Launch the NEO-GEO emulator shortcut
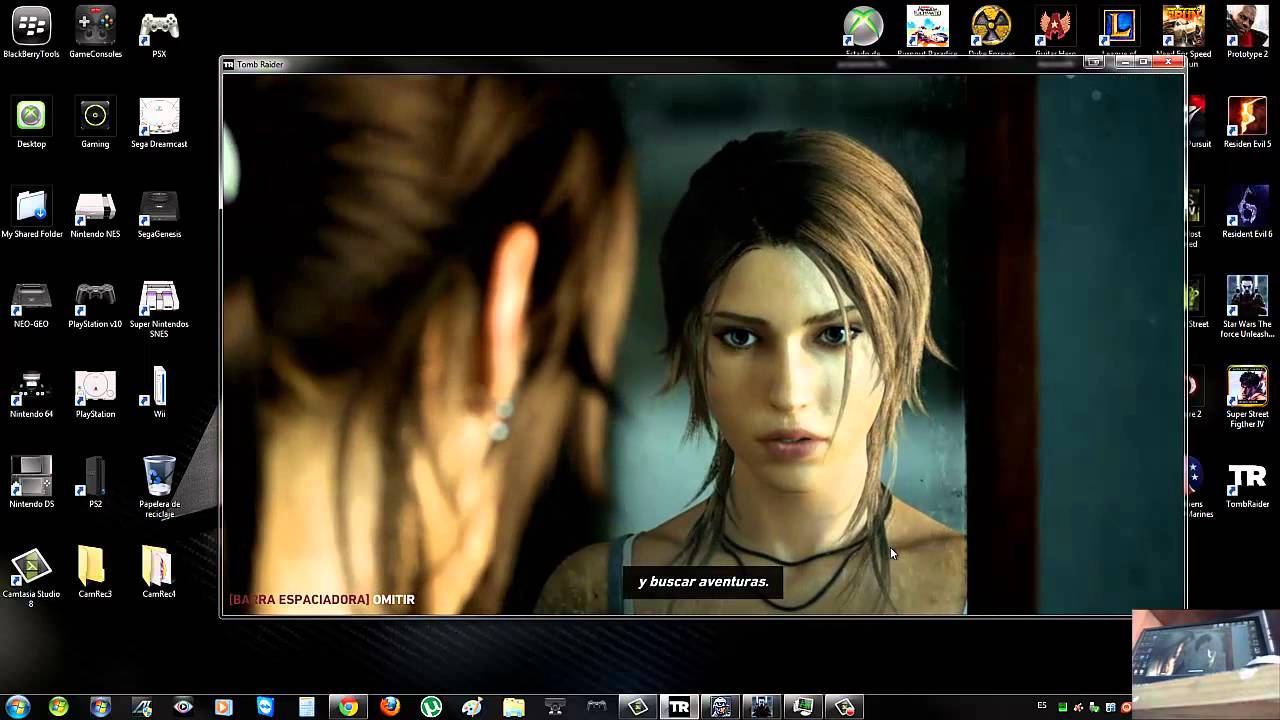This screenshot has height=720, width=1280. point(31,304)
